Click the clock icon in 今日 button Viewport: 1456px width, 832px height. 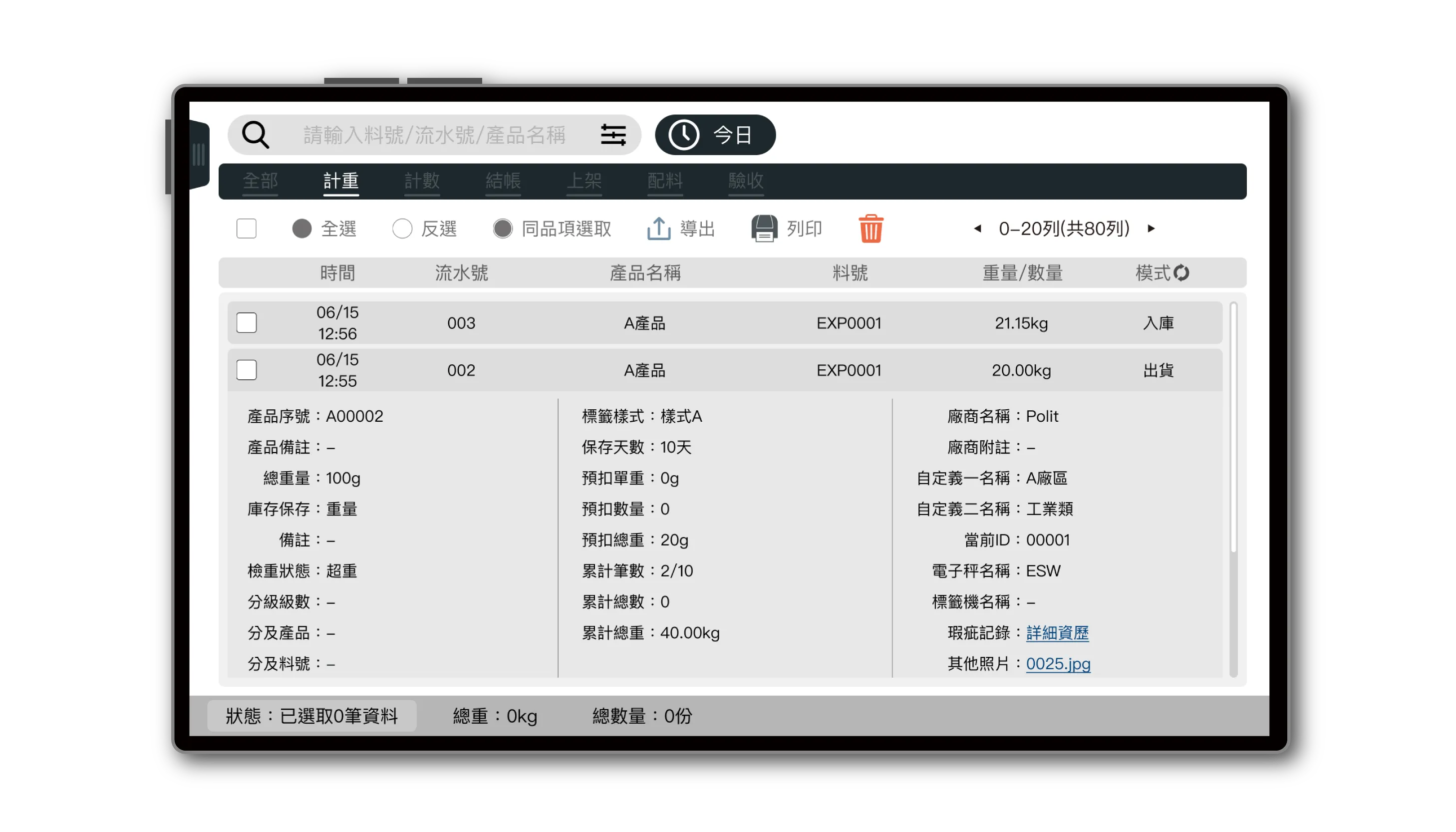coord(683,135)
